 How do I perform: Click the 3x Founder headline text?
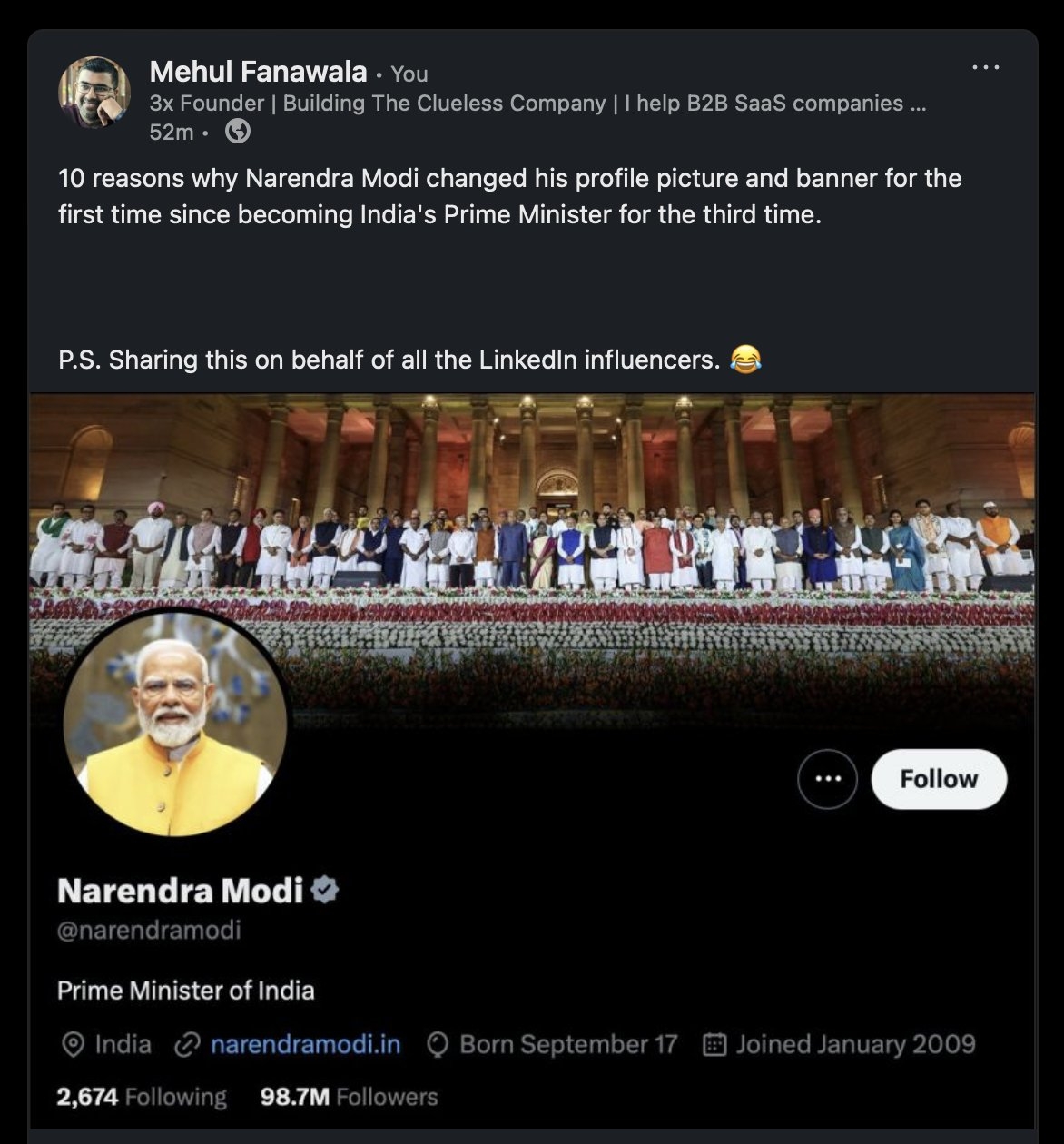[x=537, y=104]
